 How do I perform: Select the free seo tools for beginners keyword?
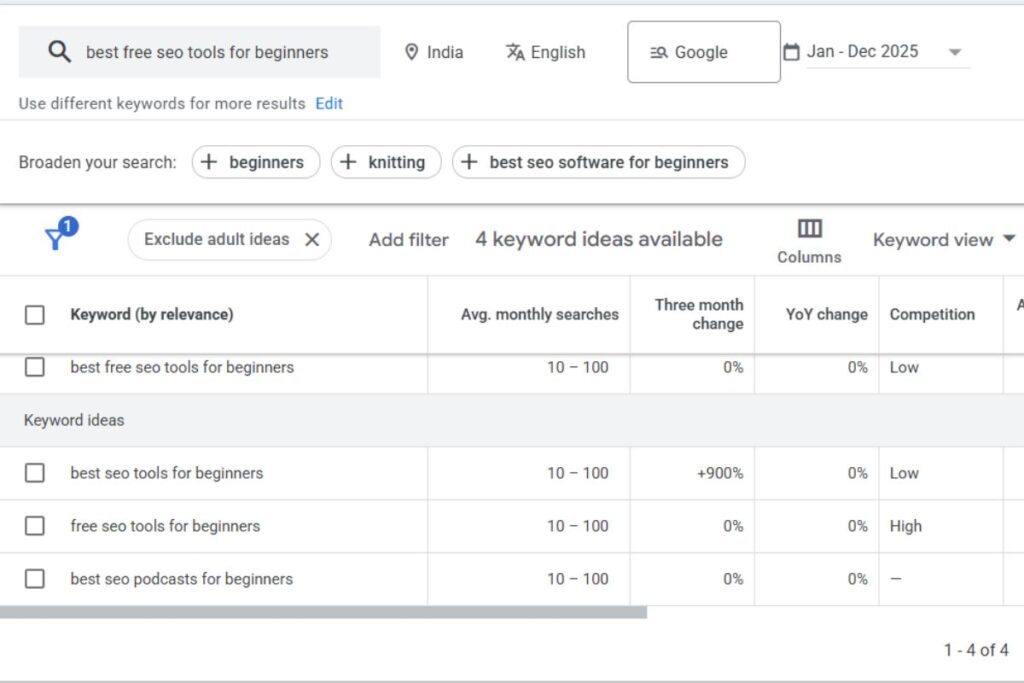34,526
